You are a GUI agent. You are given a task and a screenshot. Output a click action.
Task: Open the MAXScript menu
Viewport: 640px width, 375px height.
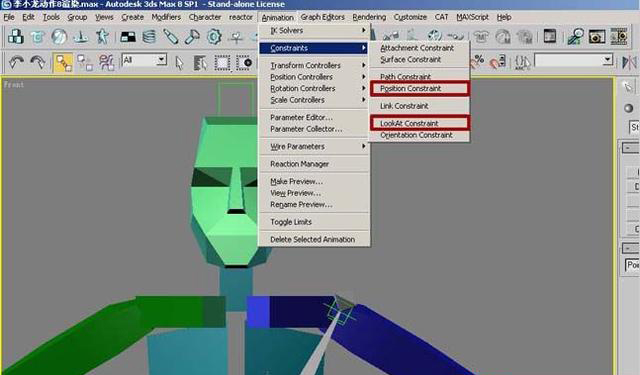pos(472,17)
